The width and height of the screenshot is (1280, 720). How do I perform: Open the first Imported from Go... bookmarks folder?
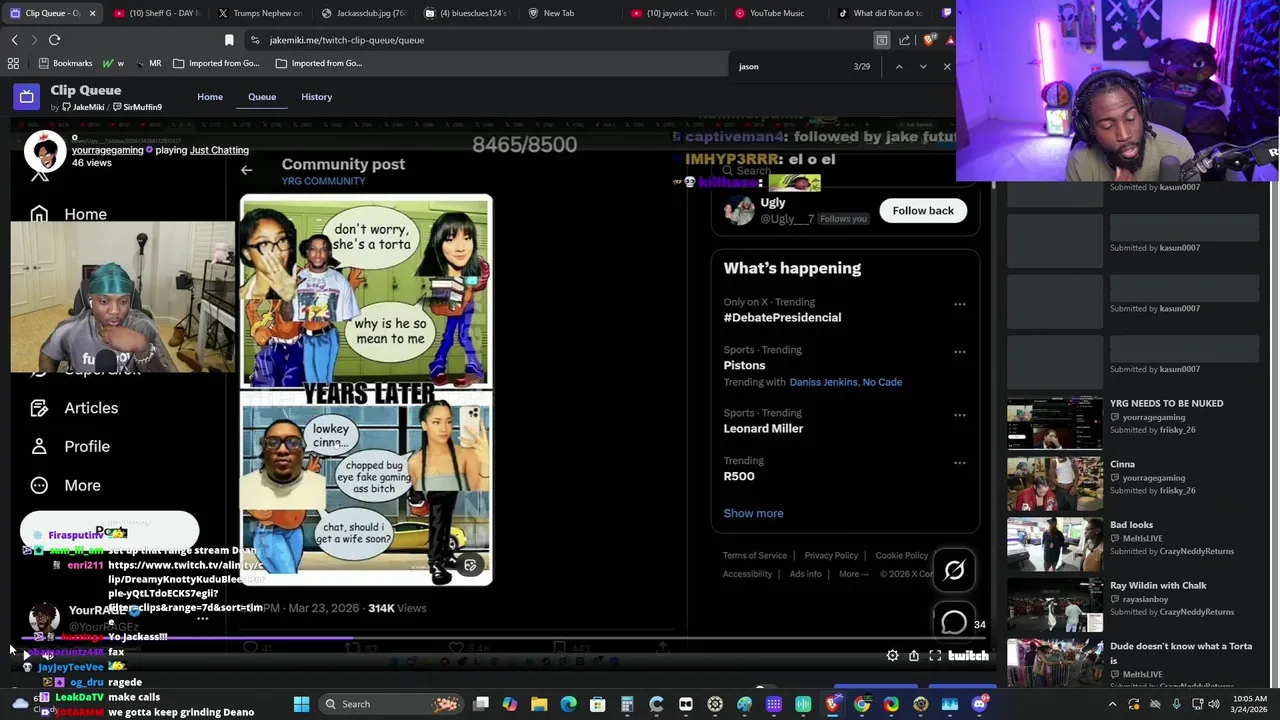[x=217, y=63]
